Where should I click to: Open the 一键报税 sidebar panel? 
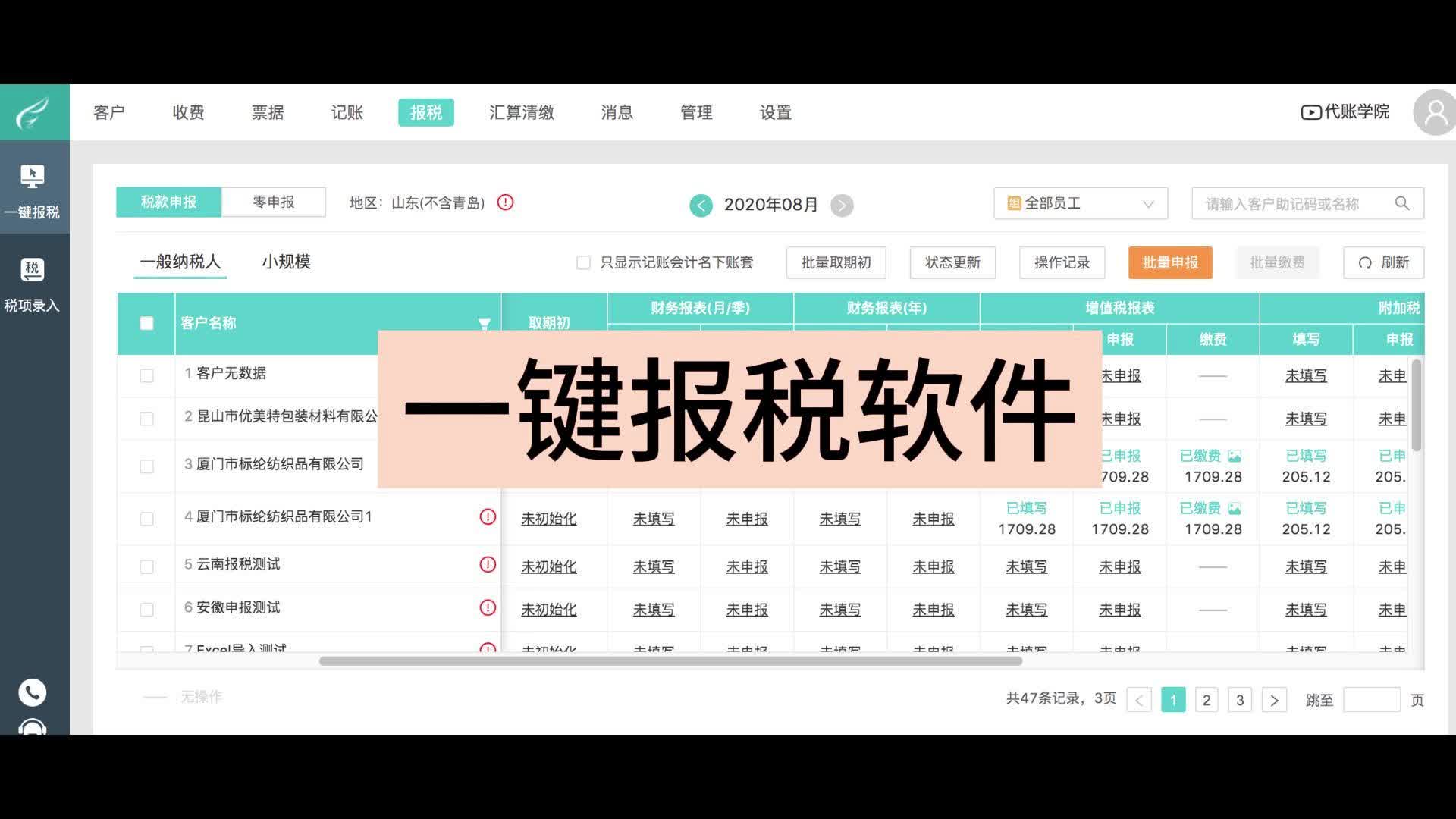tap(33, 188)
